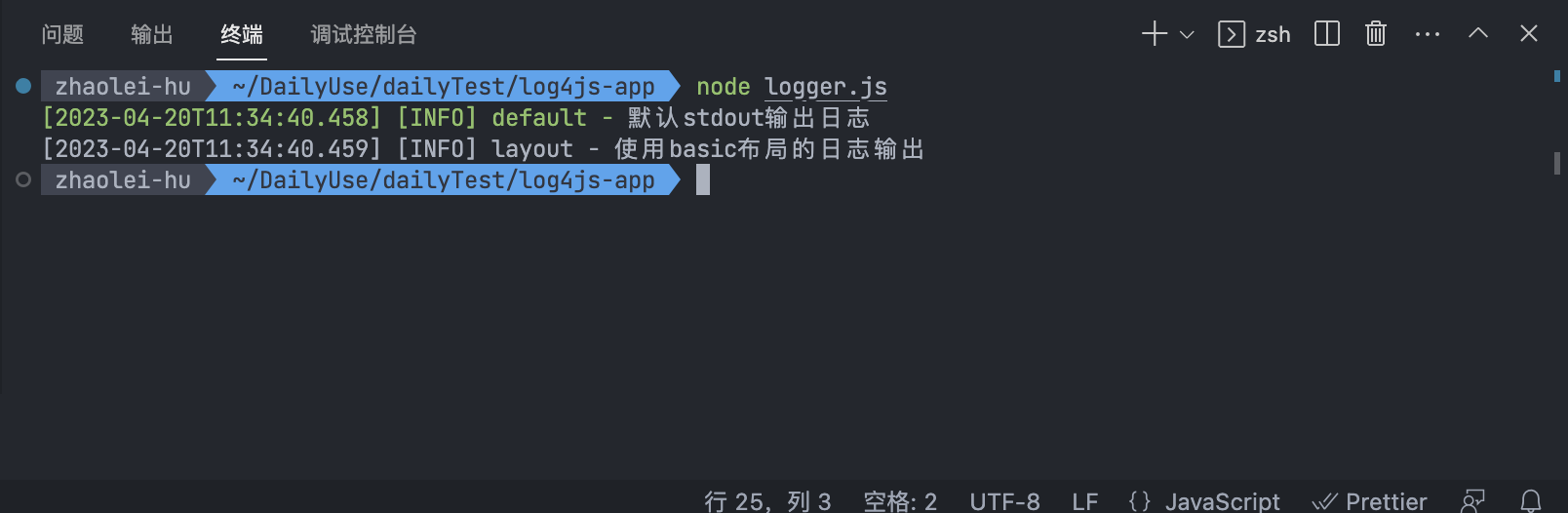Click the 行 25, 列 3 cursor position

point(767,501)
